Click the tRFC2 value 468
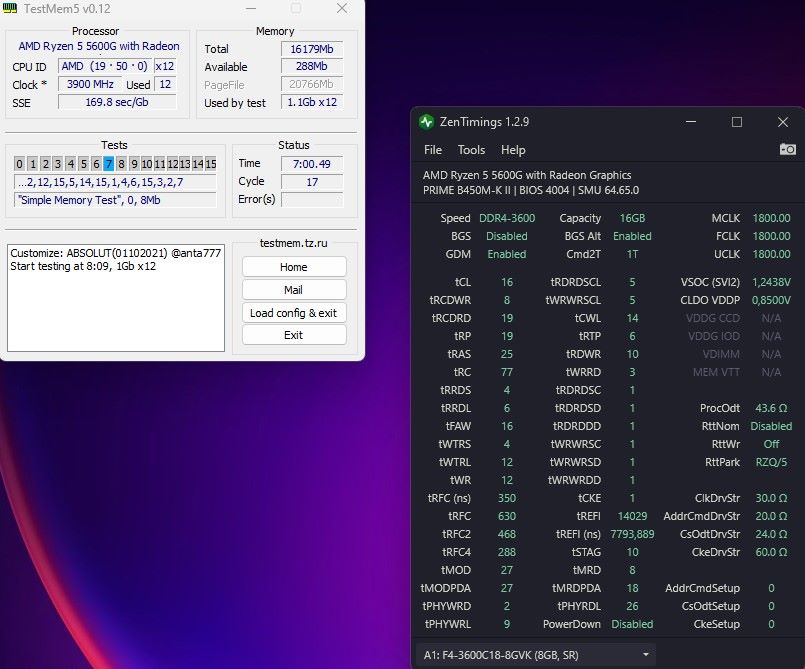The width and height of the screenshot is (805, 669). pos(507,534)
